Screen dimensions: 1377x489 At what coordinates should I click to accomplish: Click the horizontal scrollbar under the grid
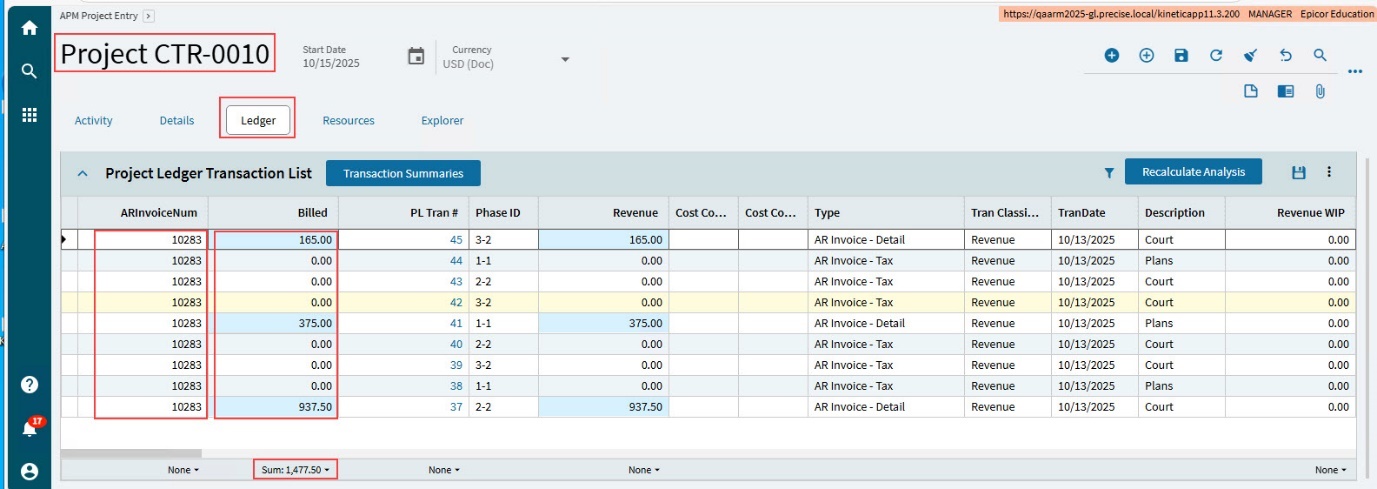pos(131,453)
